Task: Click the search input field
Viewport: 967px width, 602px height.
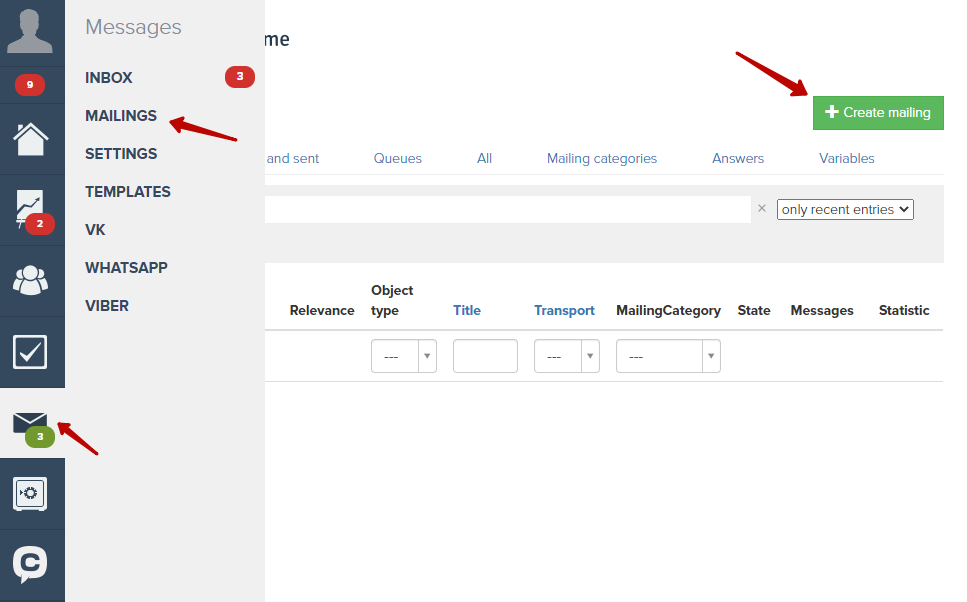Action: coord(508,210)
